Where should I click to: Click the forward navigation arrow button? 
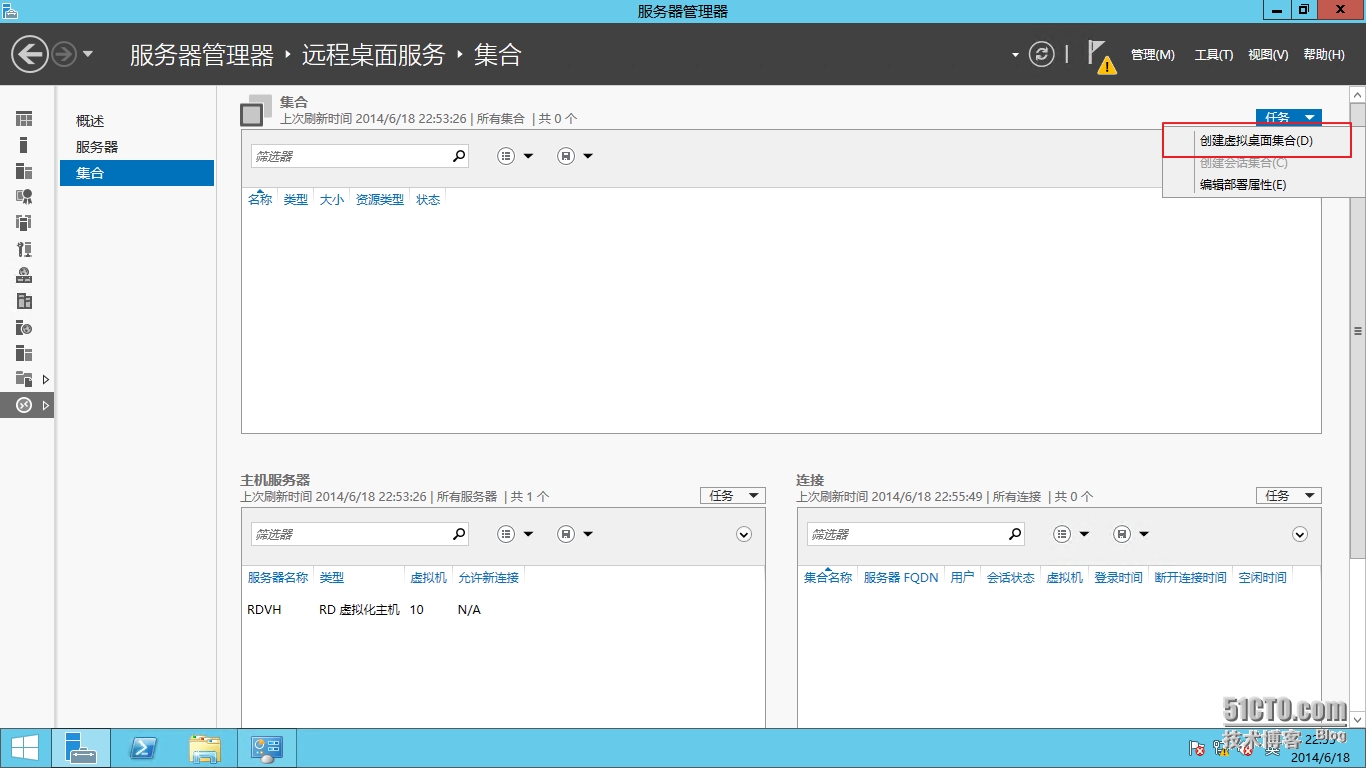point(64,54)
